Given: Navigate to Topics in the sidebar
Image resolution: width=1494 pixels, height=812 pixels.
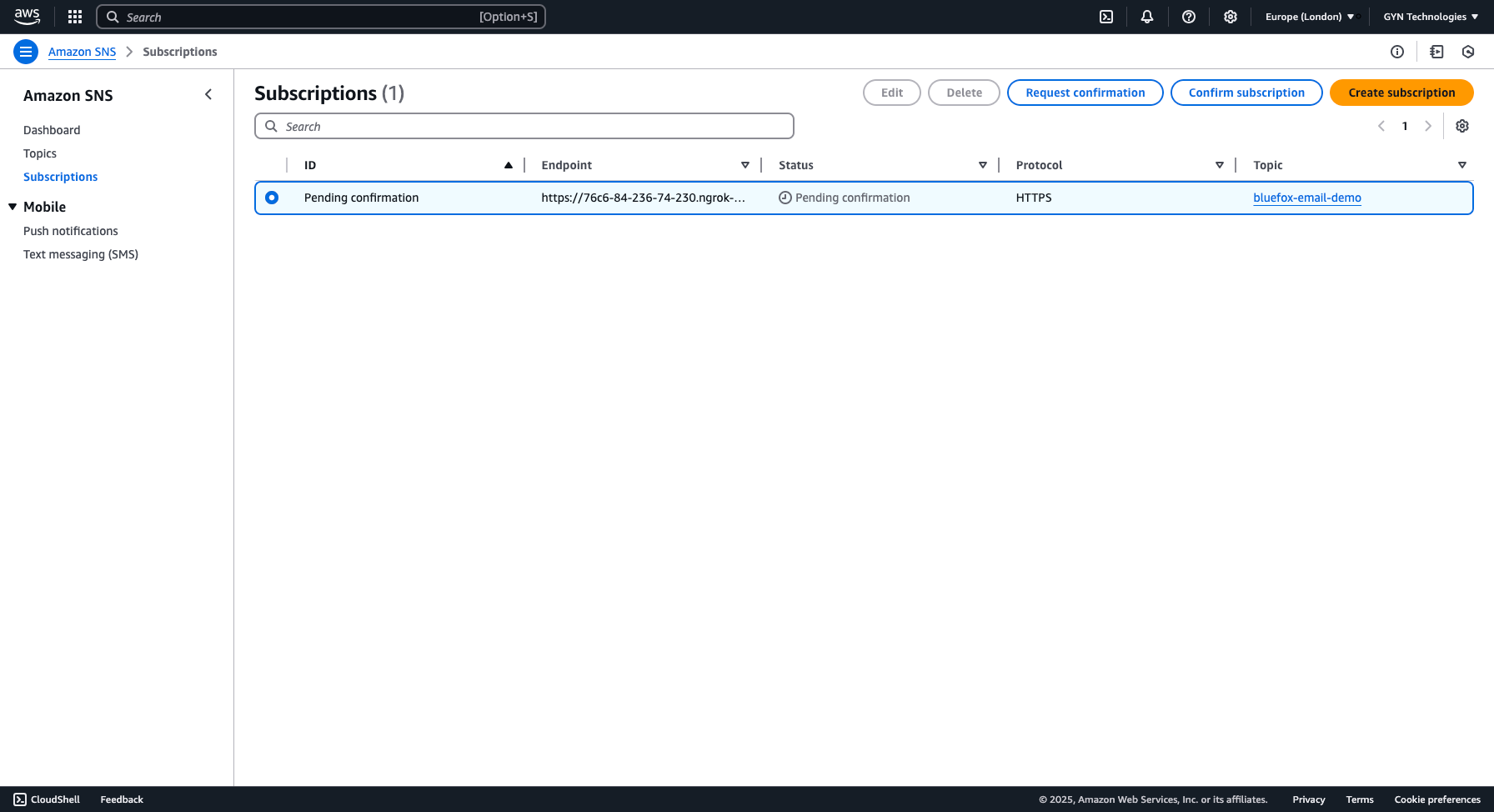Looking at the screenshot, I should 40,153.
